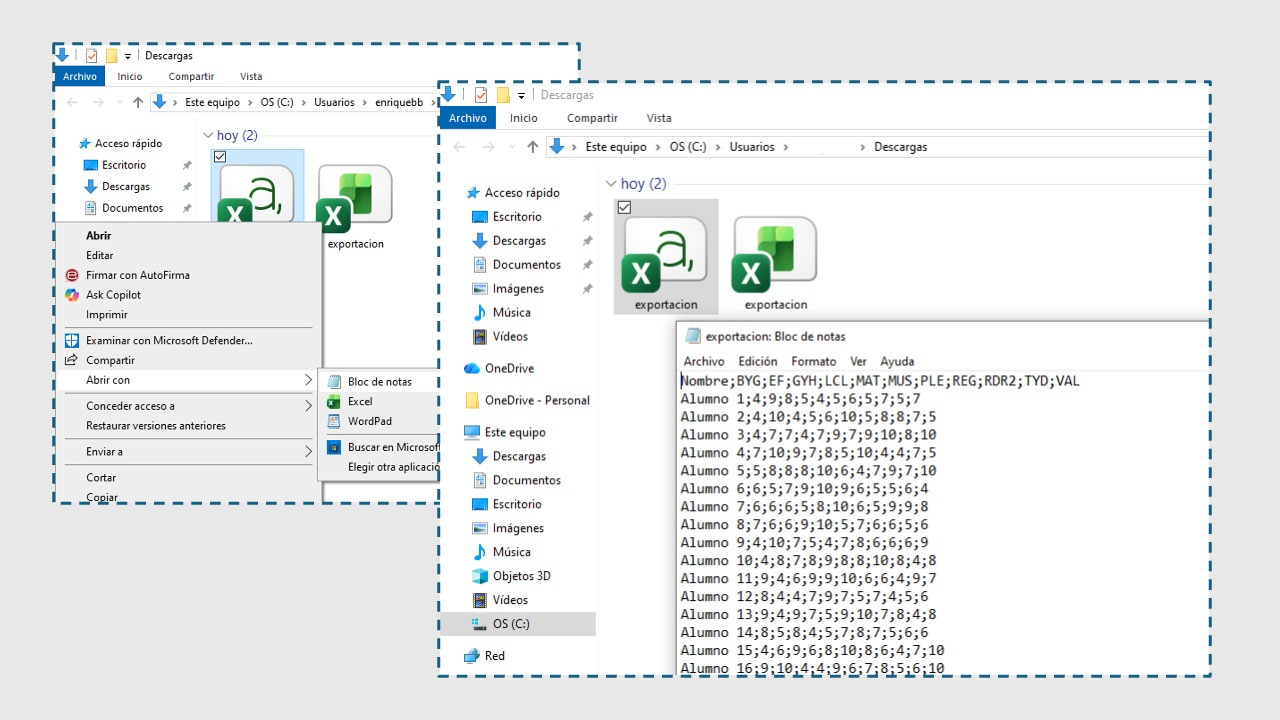This screenshot has width=1280, height=720.
Task: Click properties quick-access icon in front title bar
Action: click(480, 95)
